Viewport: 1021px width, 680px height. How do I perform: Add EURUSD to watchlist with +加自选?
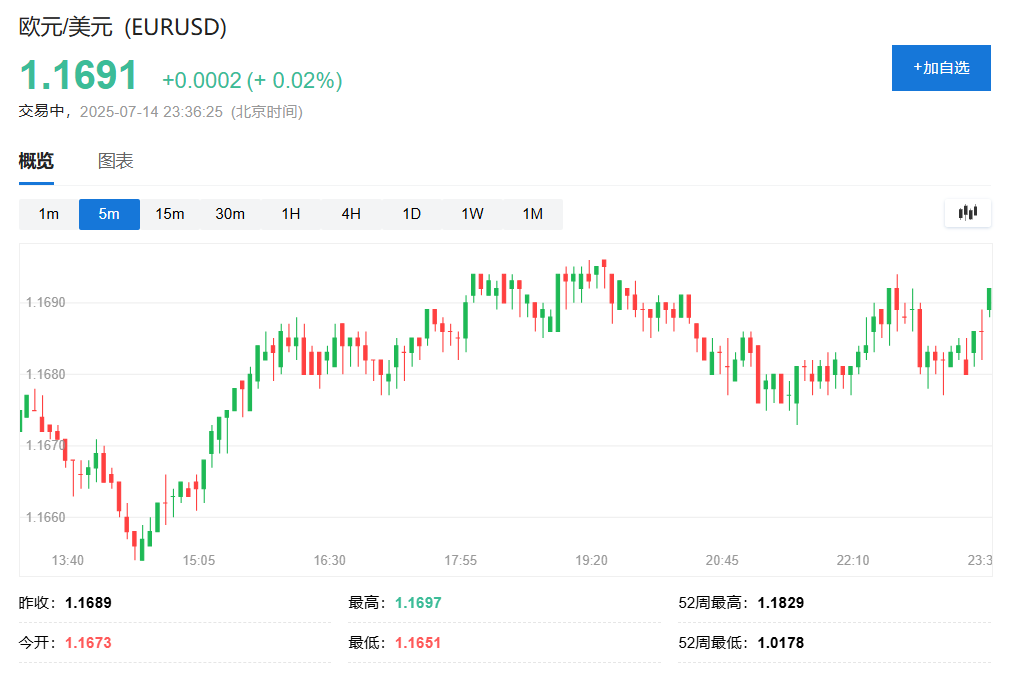(941, 68)
